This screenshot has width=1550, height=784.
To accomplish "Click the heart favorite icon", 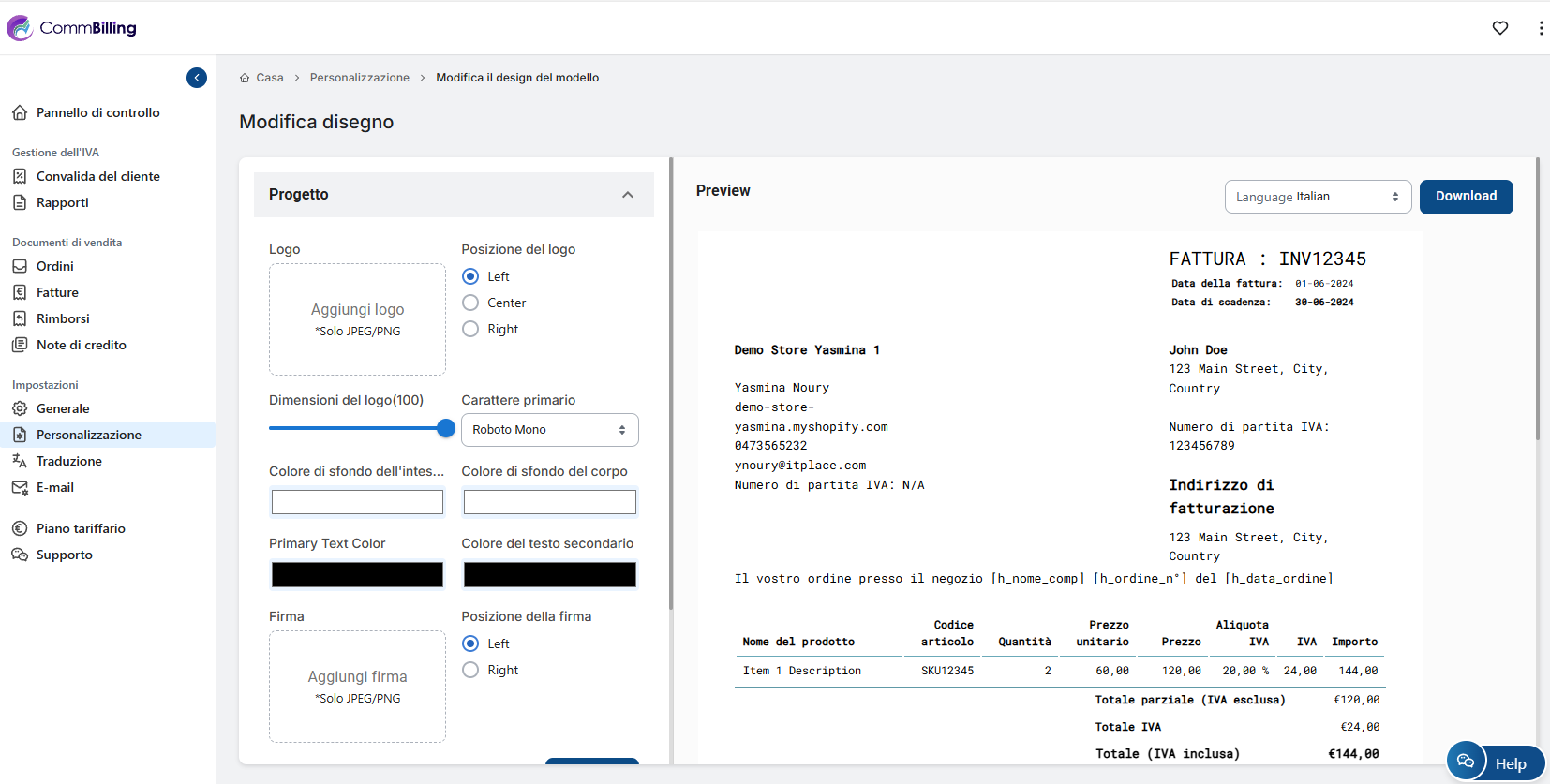I will tap(1500, 28).
